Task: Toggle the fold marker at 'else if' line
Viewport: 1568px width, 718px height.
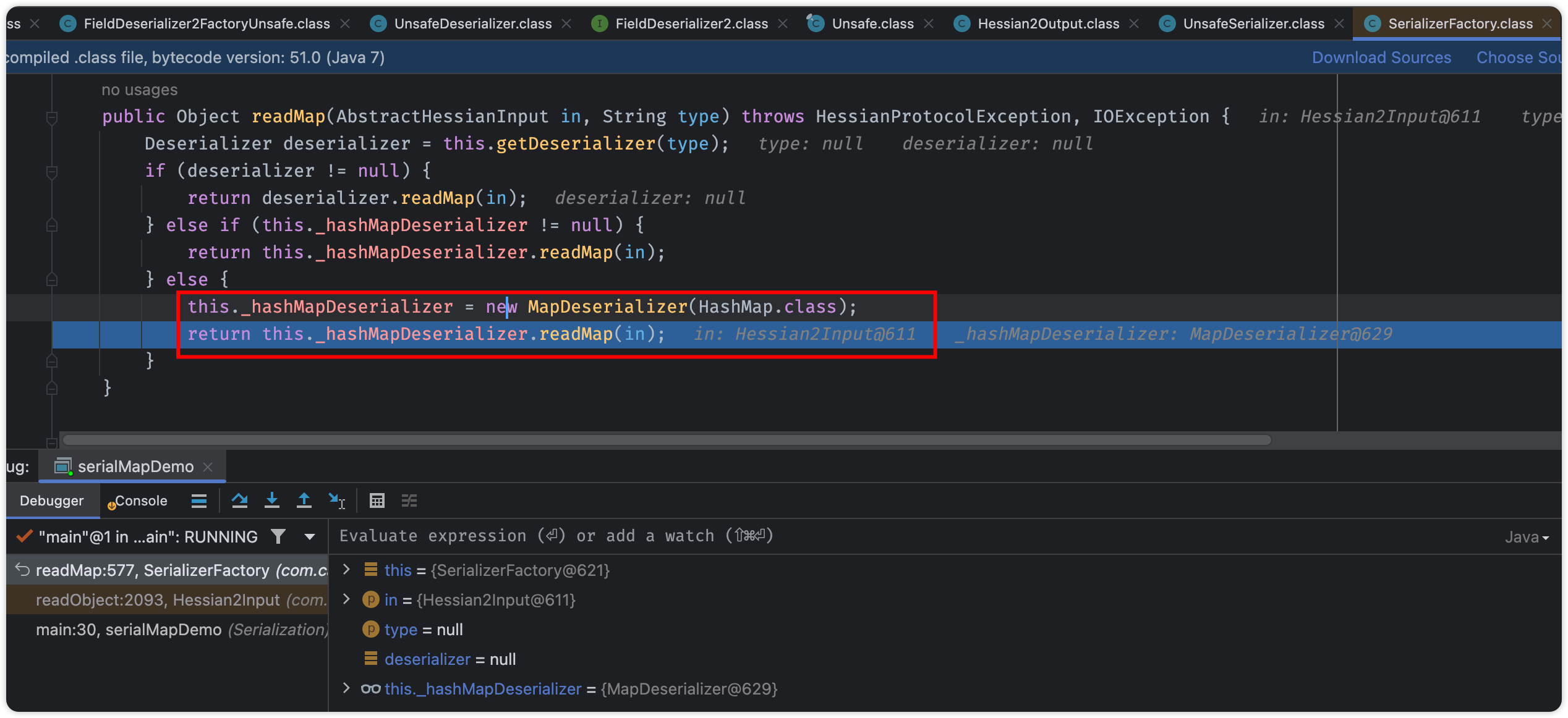Action: 52,226
